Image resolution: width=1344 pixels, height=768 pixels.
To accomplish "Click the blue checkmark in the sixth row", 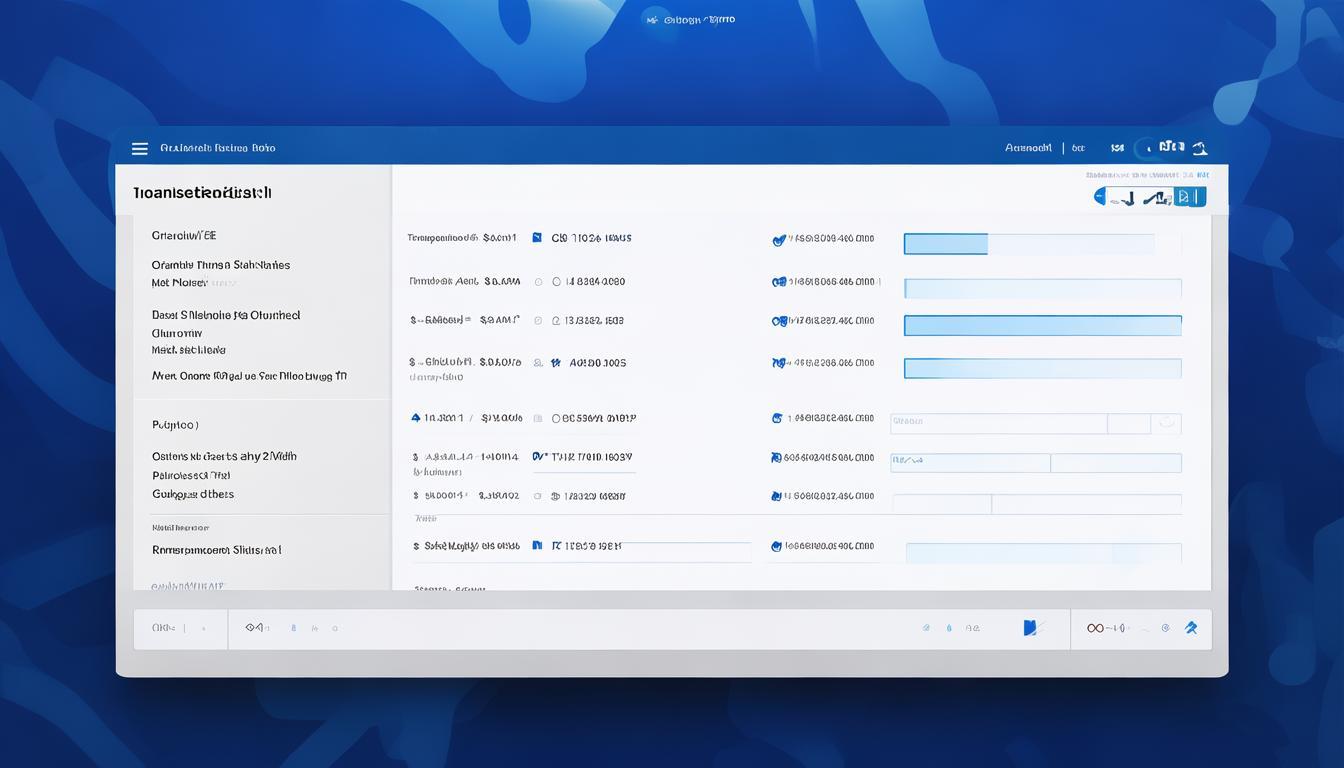I will click(x=538, y=456).
